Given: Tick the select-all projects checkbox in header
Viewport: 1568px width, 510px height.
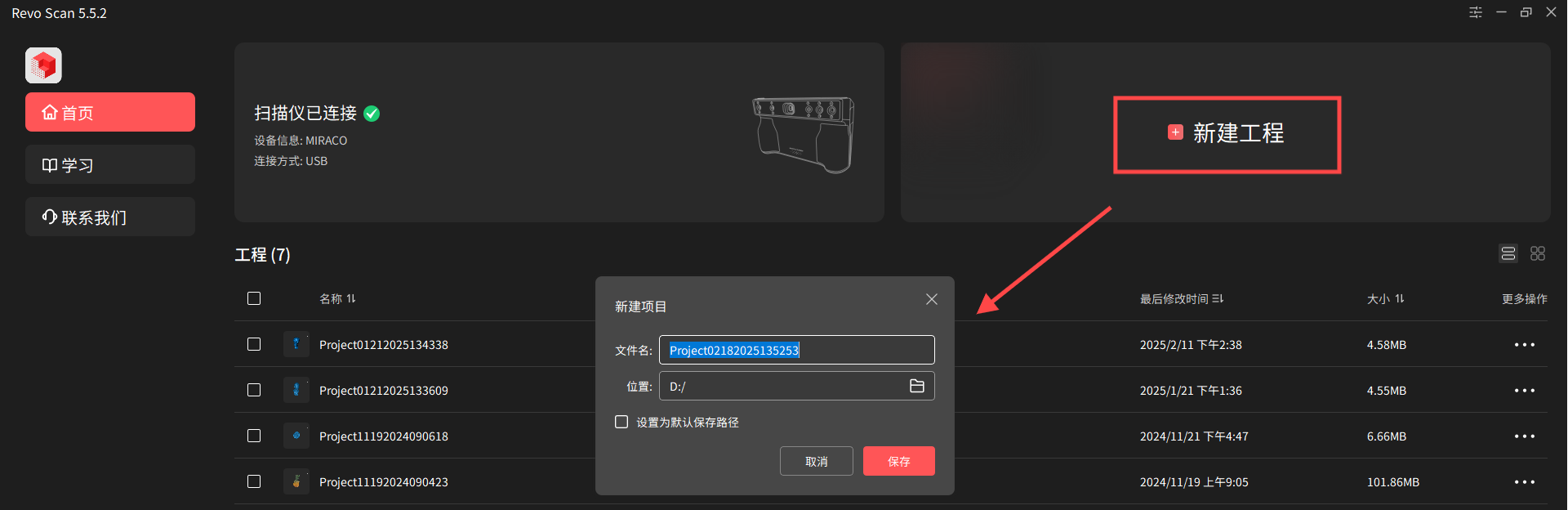Looking at the screenshot, I should click(254, 298).
